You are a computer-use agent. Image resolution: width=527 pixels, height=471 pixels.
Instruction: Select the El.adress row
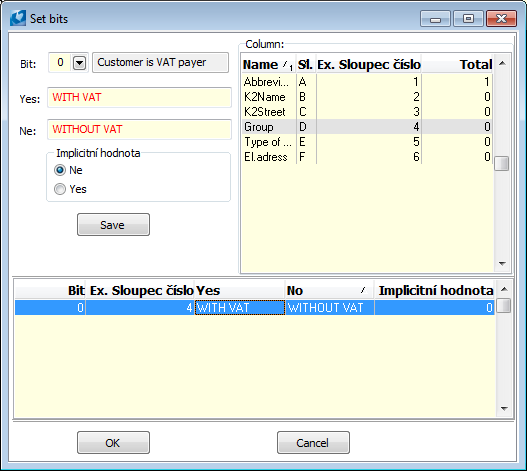coord(367,157)
